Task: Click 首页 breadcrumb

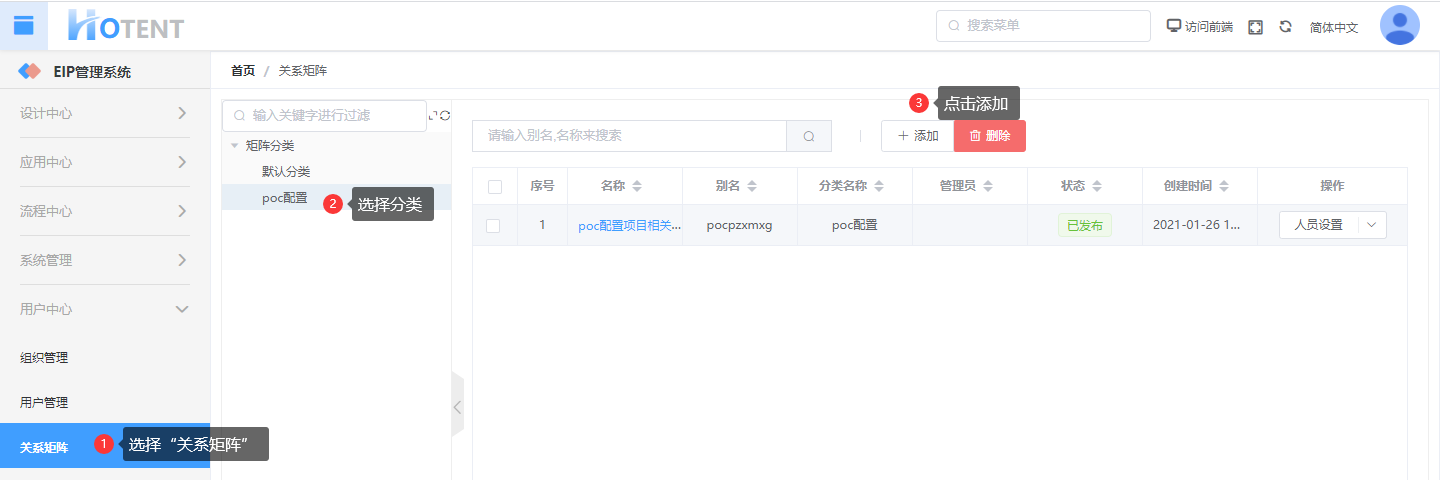Action: coord(243,71)
